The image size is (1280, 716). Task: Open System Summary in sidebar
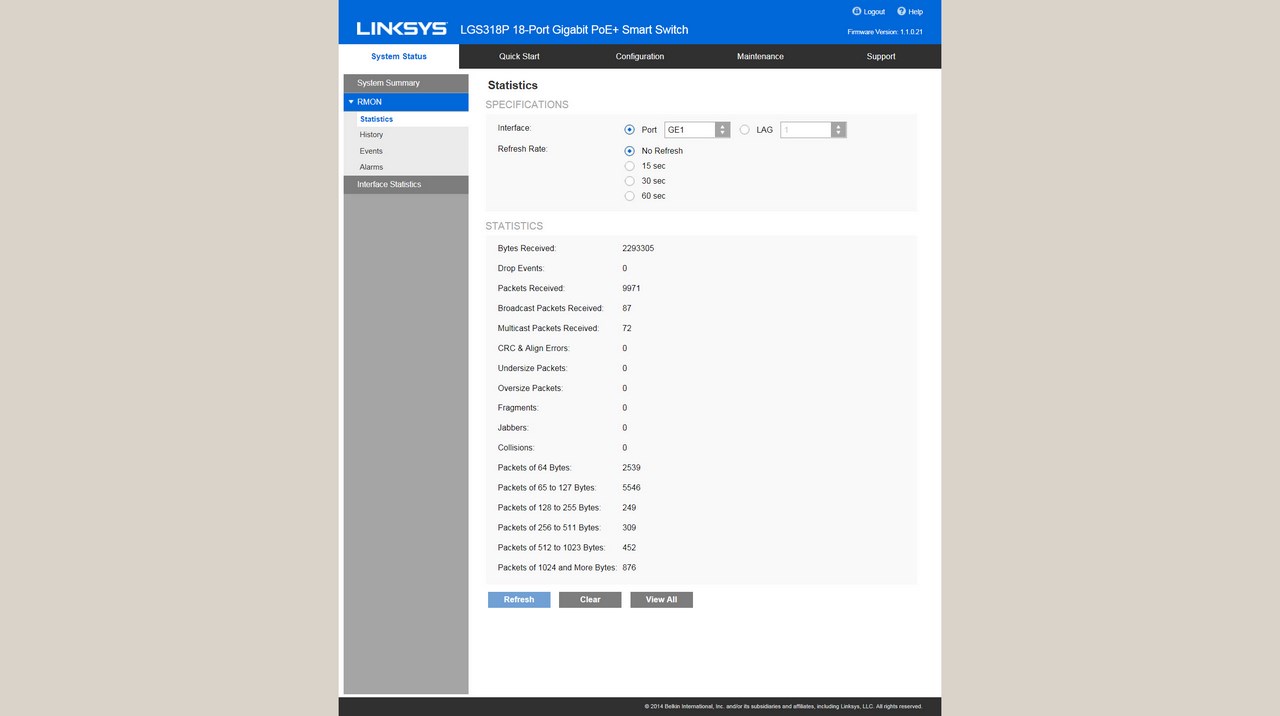(x=406, y=83)
